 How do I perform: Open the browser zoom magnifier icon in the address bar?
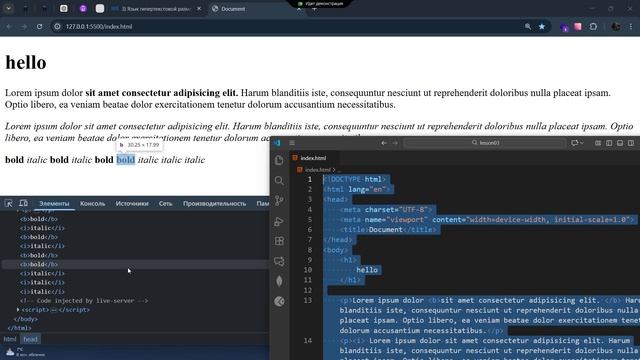528,27
